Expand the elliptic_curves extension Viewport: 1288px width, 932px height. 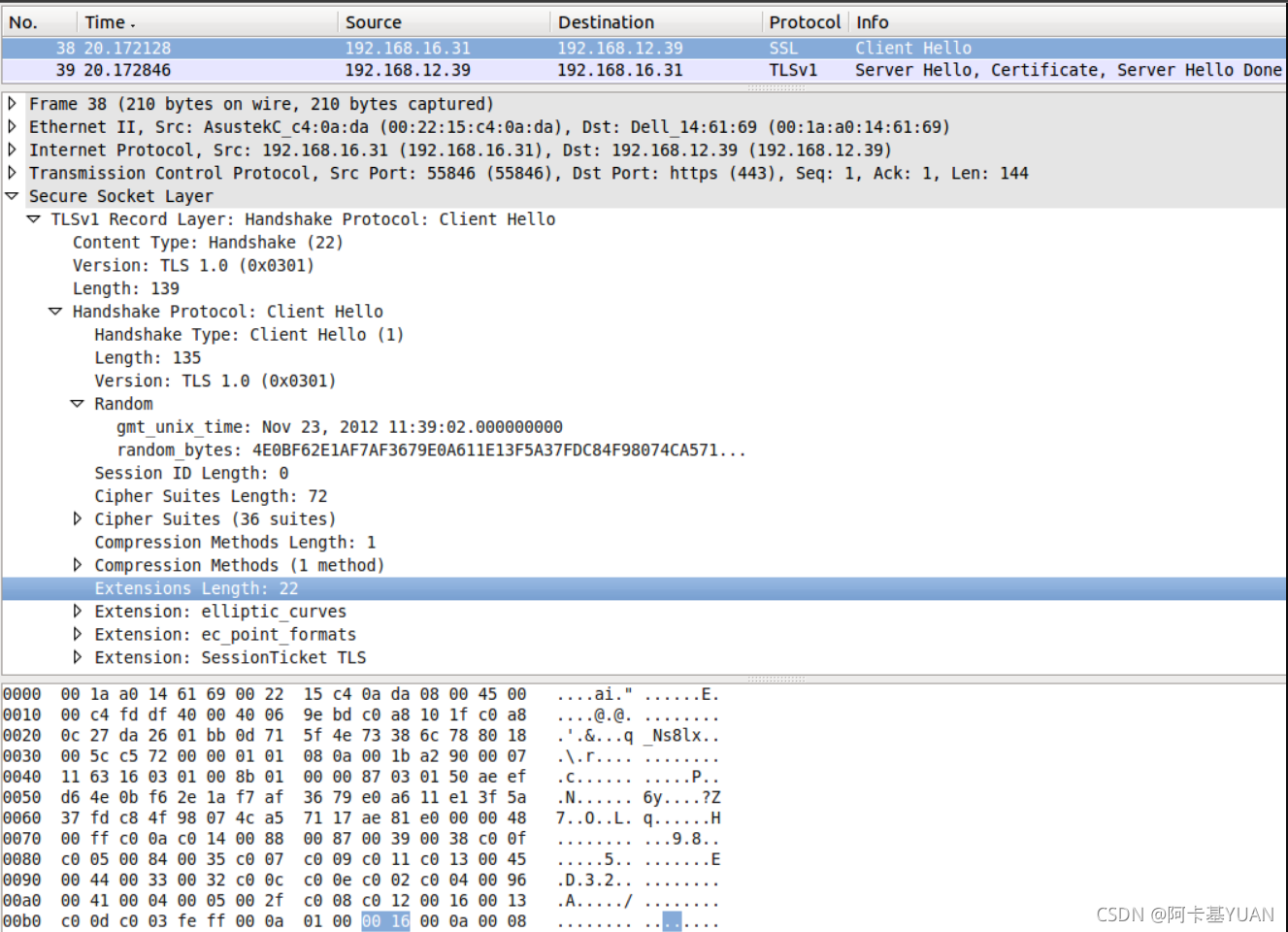(78, 611)
